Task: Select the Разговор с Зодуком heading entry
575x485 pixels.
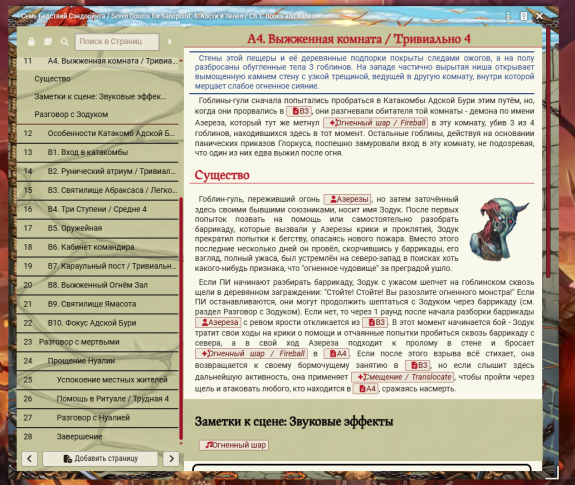Action: (x=71, y=114)
